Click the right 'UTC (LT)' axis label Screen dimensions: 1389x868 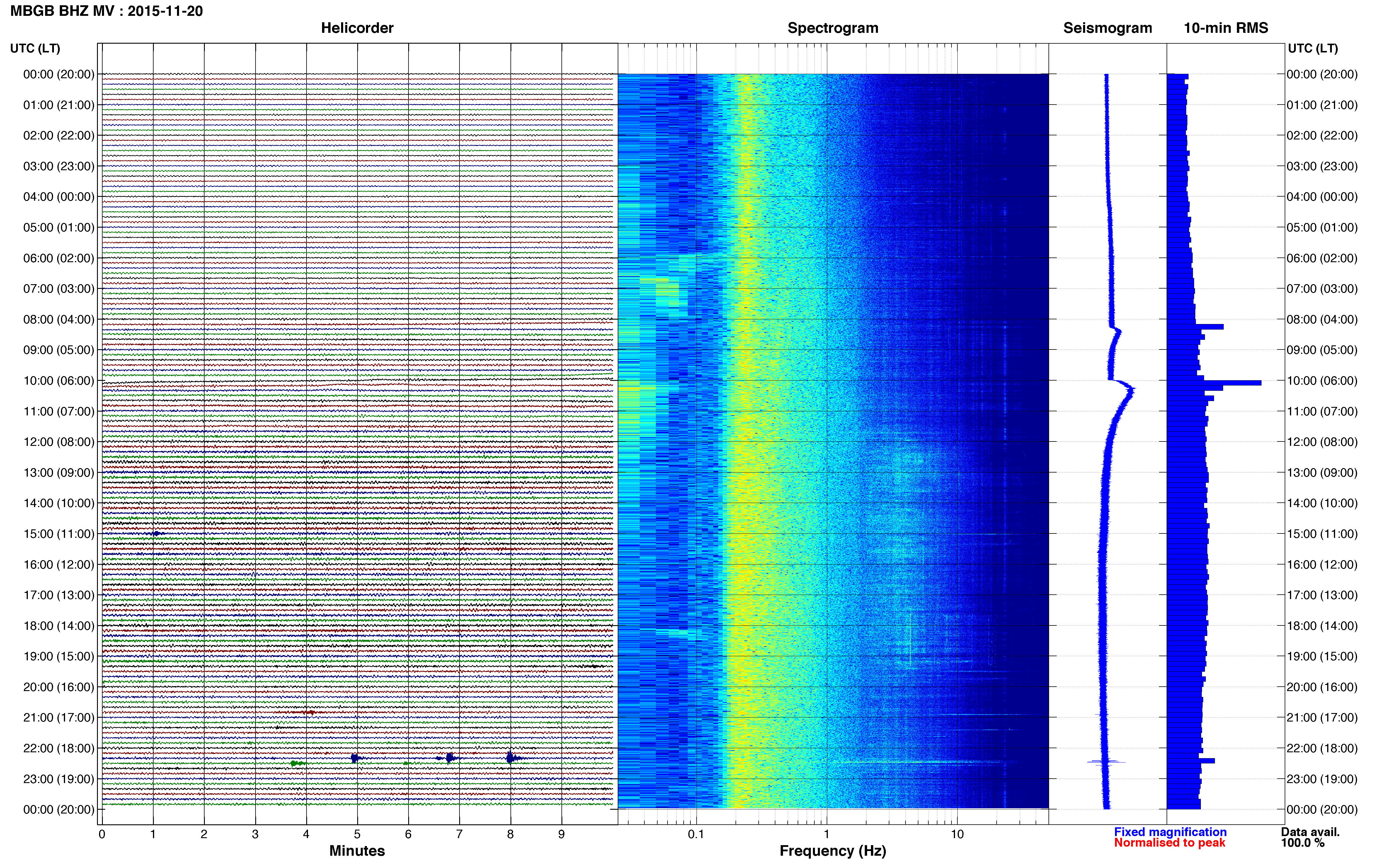pos(1313,48)
